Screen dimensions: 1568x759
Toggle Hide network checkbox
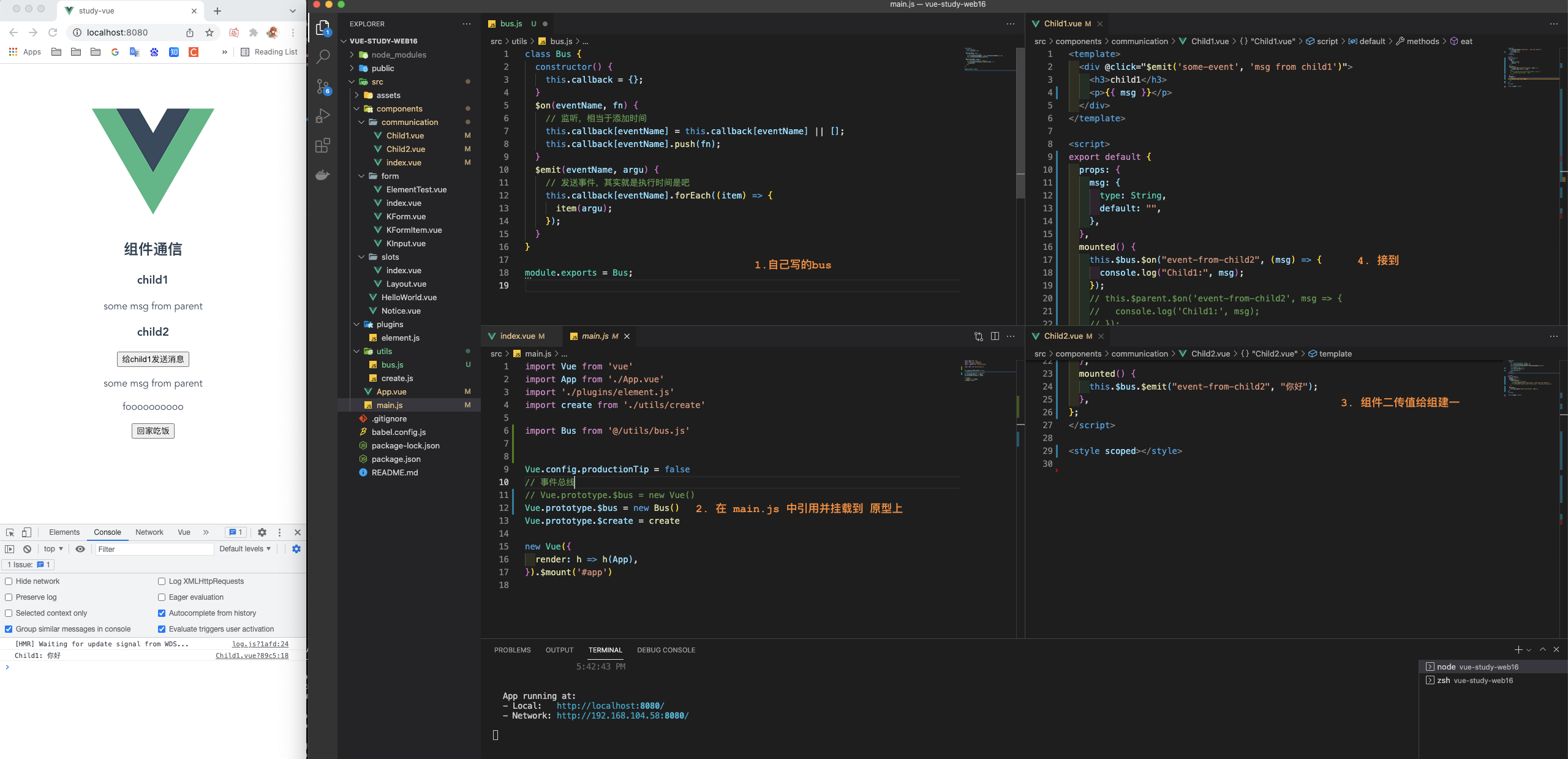tap(9, 581)
